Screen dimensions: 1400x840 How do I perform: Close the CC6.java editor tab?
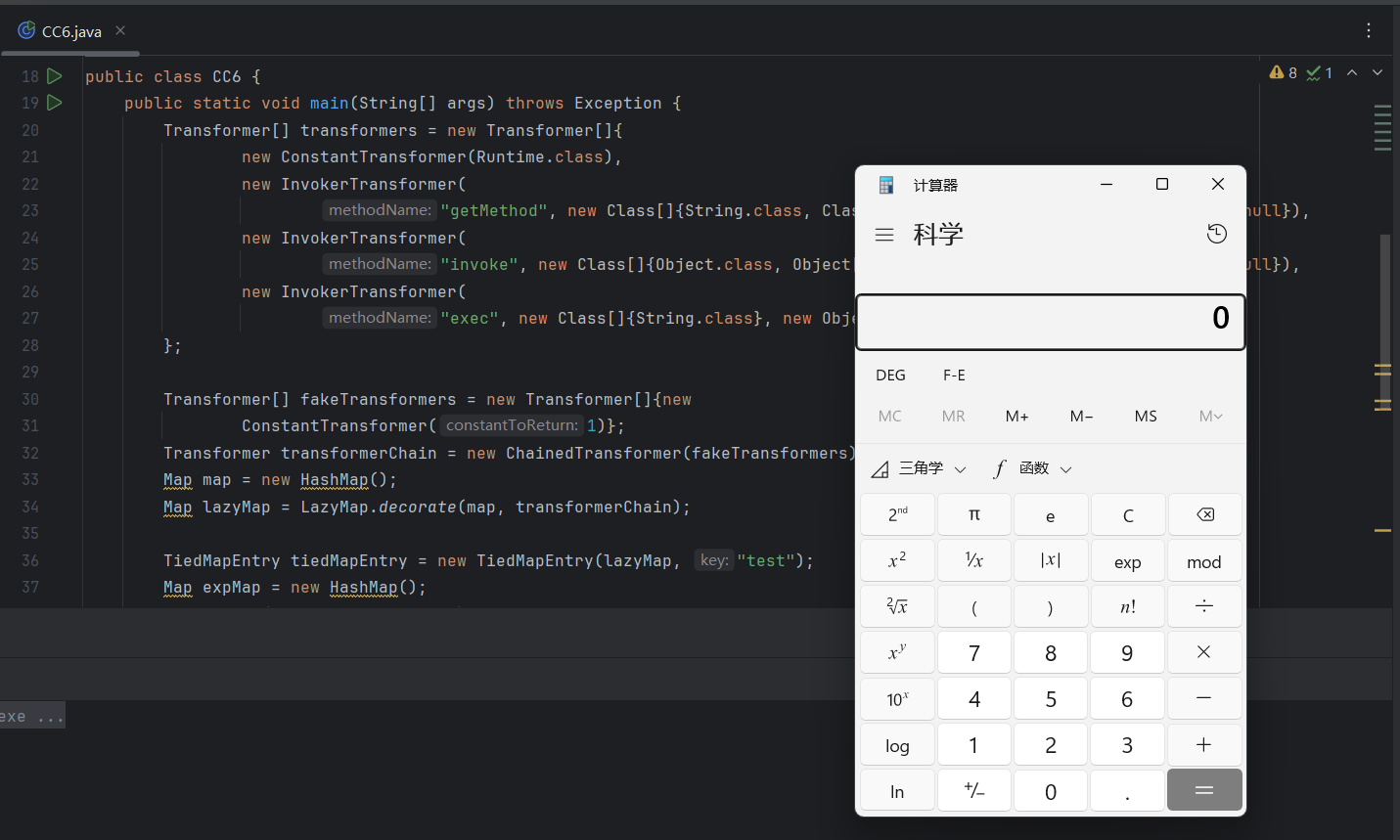(x=120, y=30)
